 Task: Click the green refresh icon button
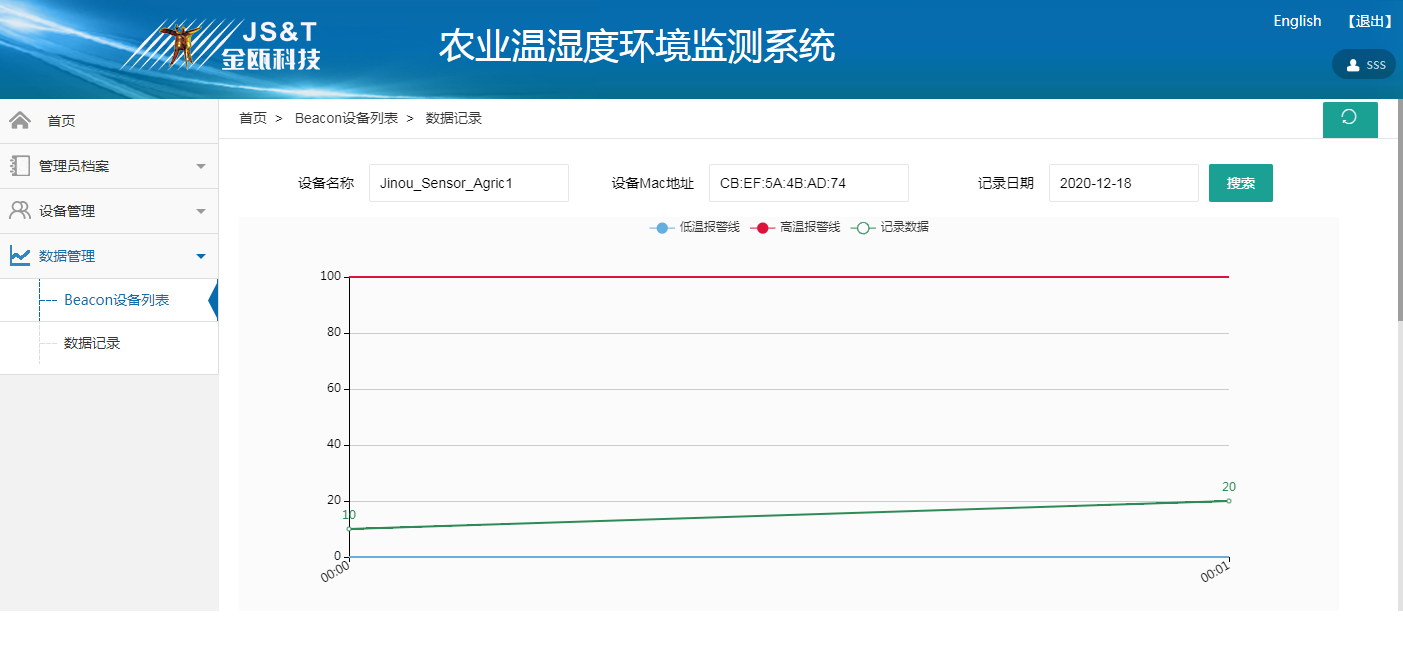tap(1350, 119)
